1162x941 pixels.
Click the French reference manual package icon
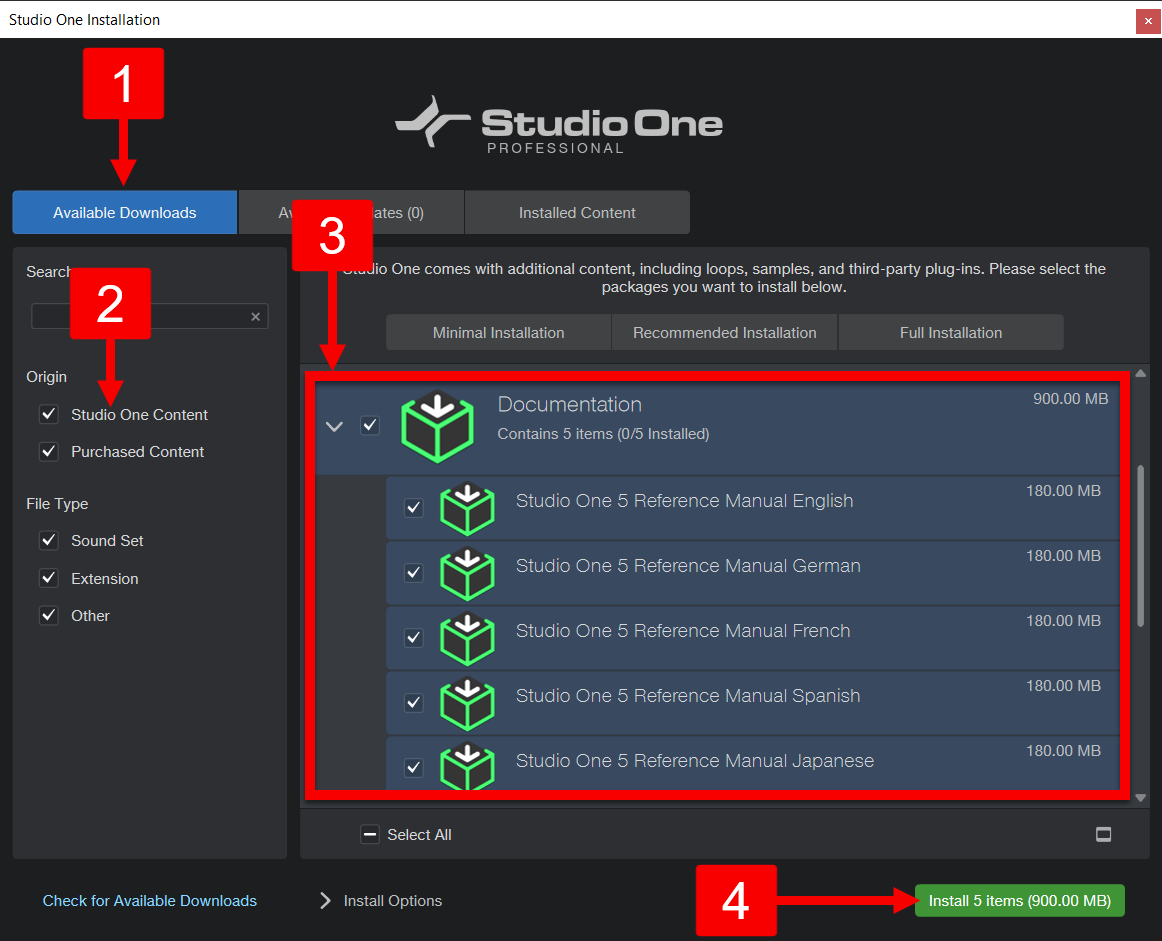click(x=467, y=637)
